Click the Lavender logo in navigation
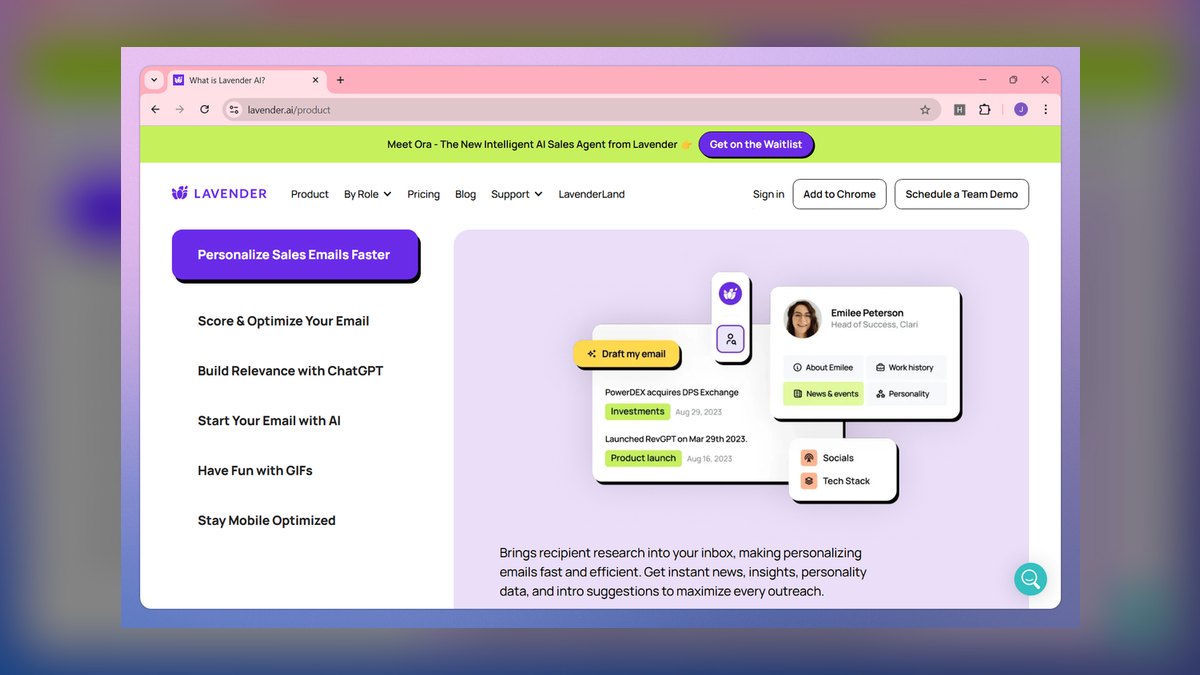 pyautogui.click(x=219, y=194)
